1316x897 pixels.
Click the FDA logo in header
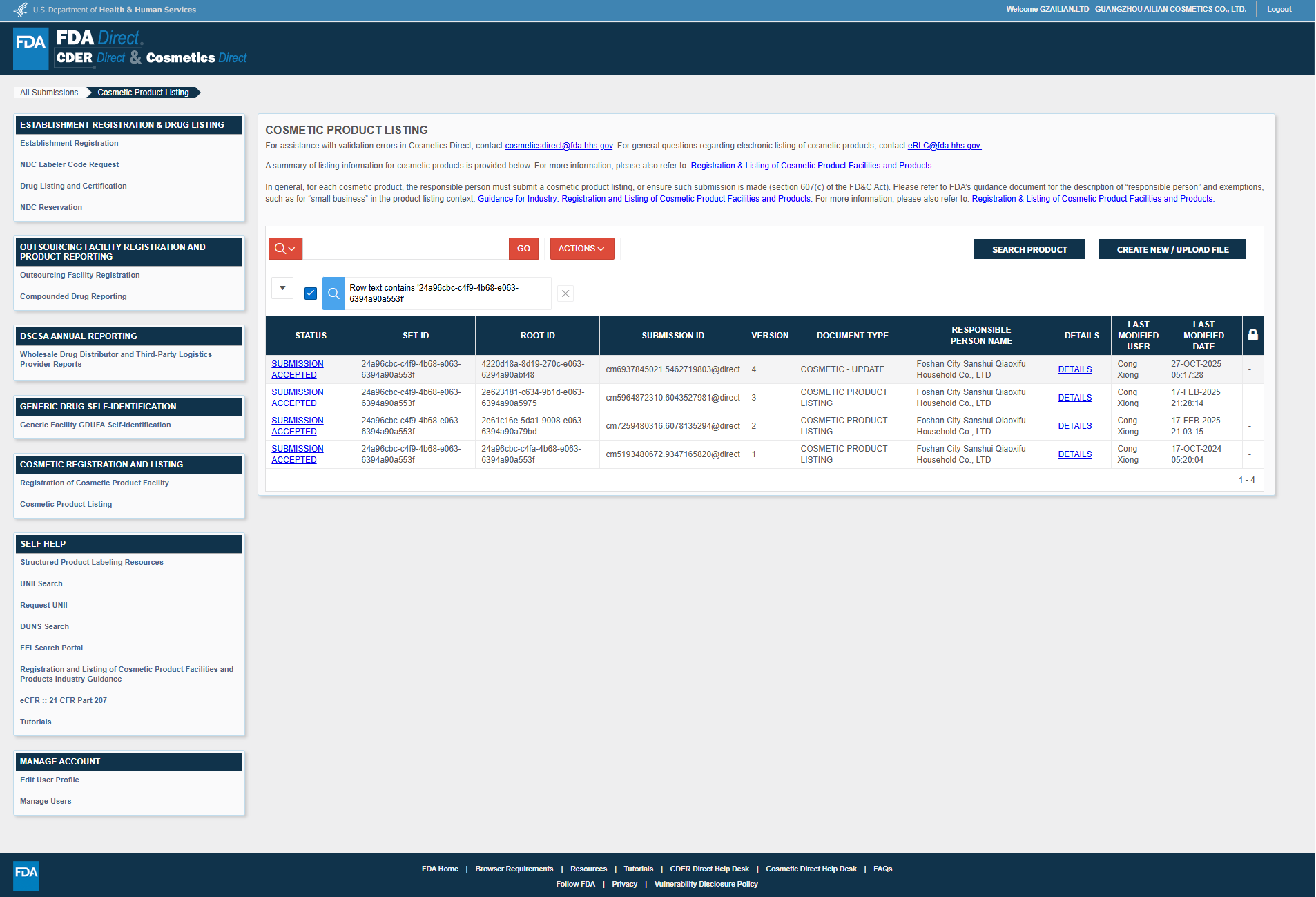point(30,48)
